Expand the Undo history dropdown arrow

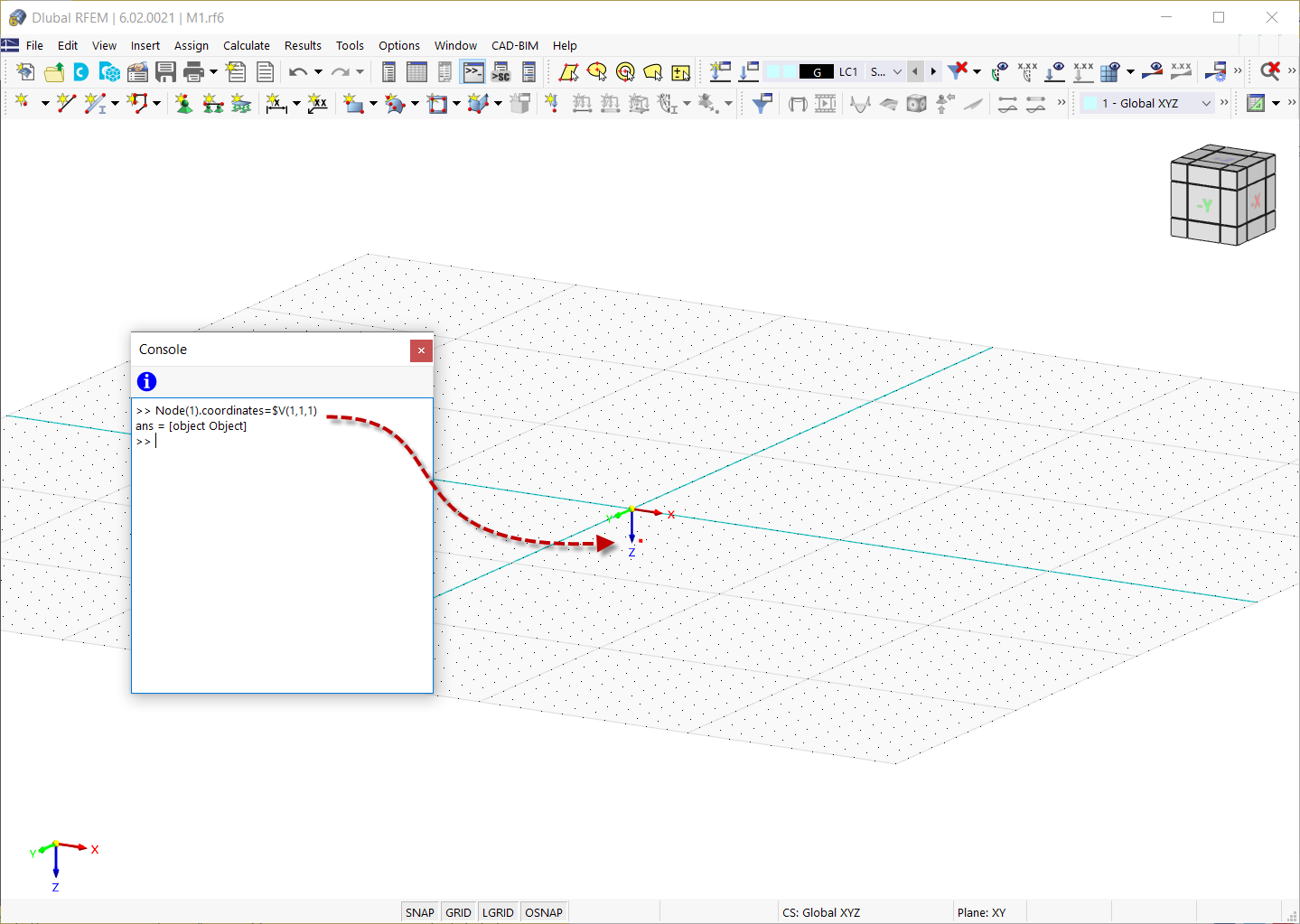point(318,72)
